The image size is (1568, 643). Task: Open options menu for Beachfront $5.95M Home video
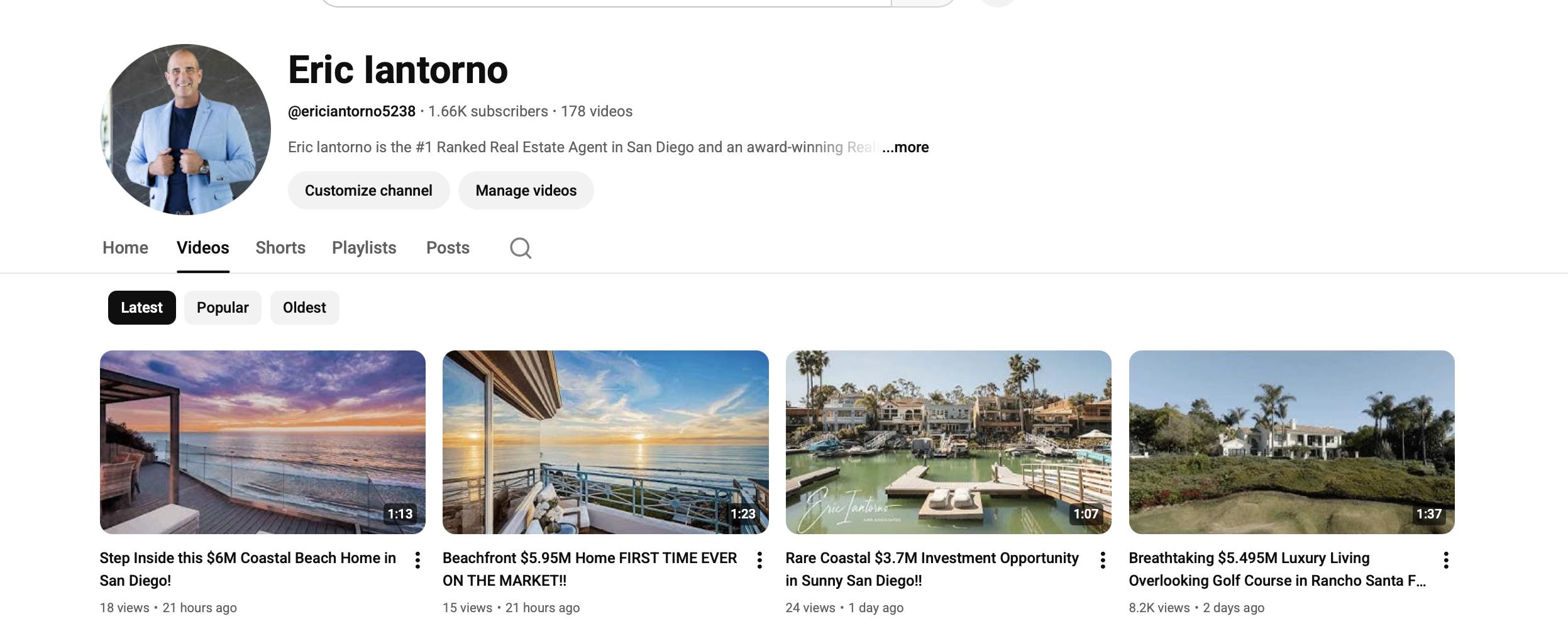[759, 560]
